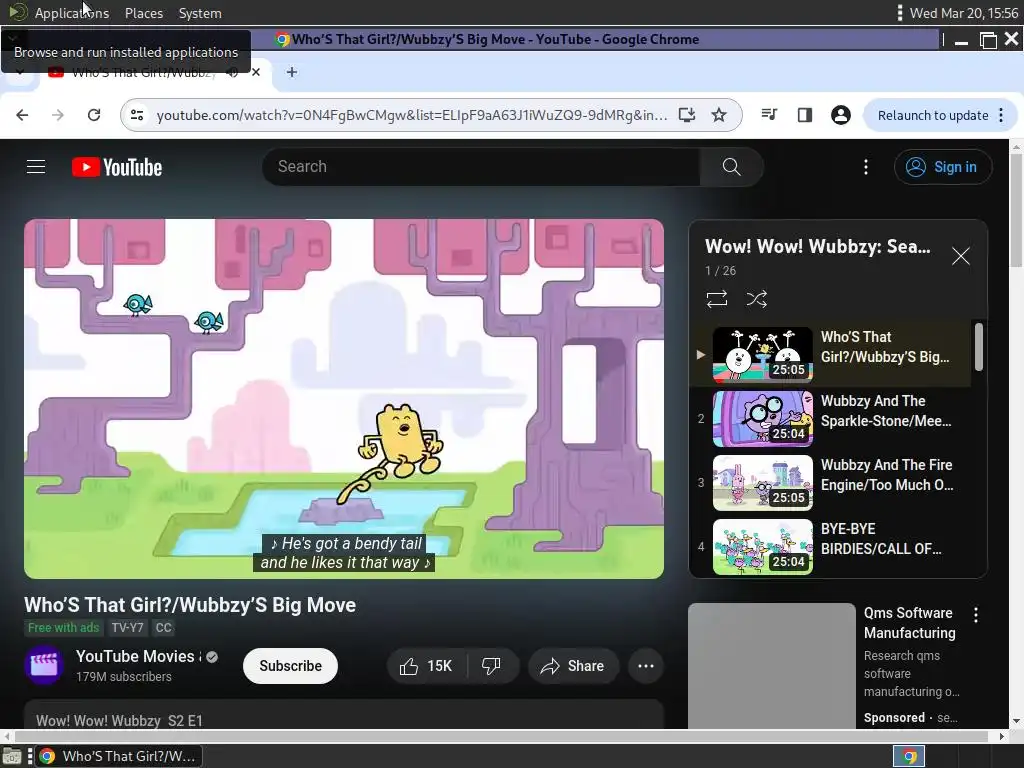Close the Wow! Wow! Wubbzy playlist panel
The image size is (1024, 768).
pyautogui.click(x=961, y=256)
